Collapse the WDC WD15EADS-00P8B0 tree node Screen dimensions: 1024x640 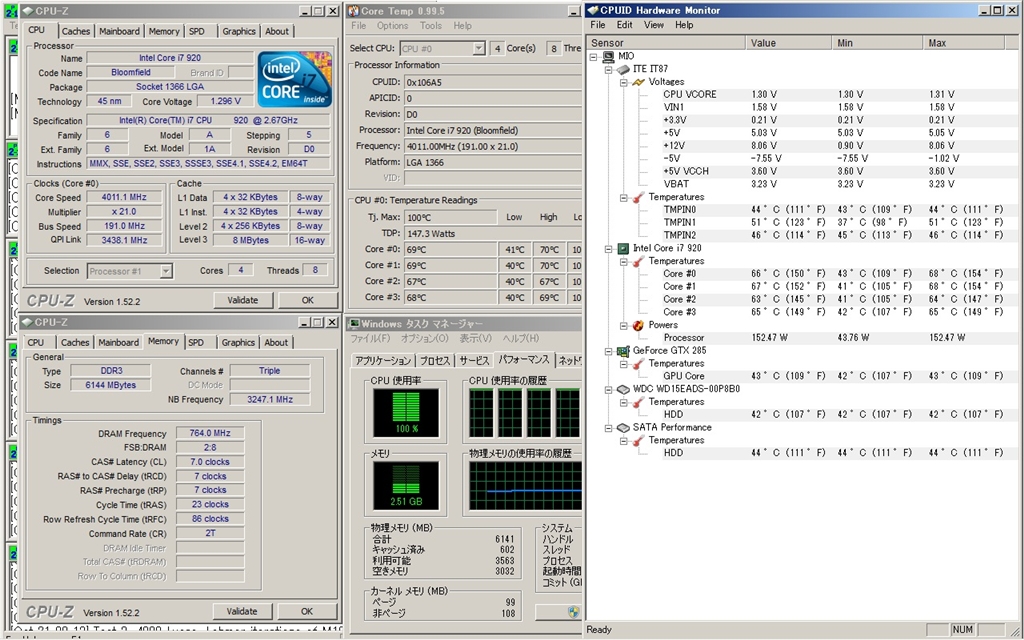coord(609,390)
